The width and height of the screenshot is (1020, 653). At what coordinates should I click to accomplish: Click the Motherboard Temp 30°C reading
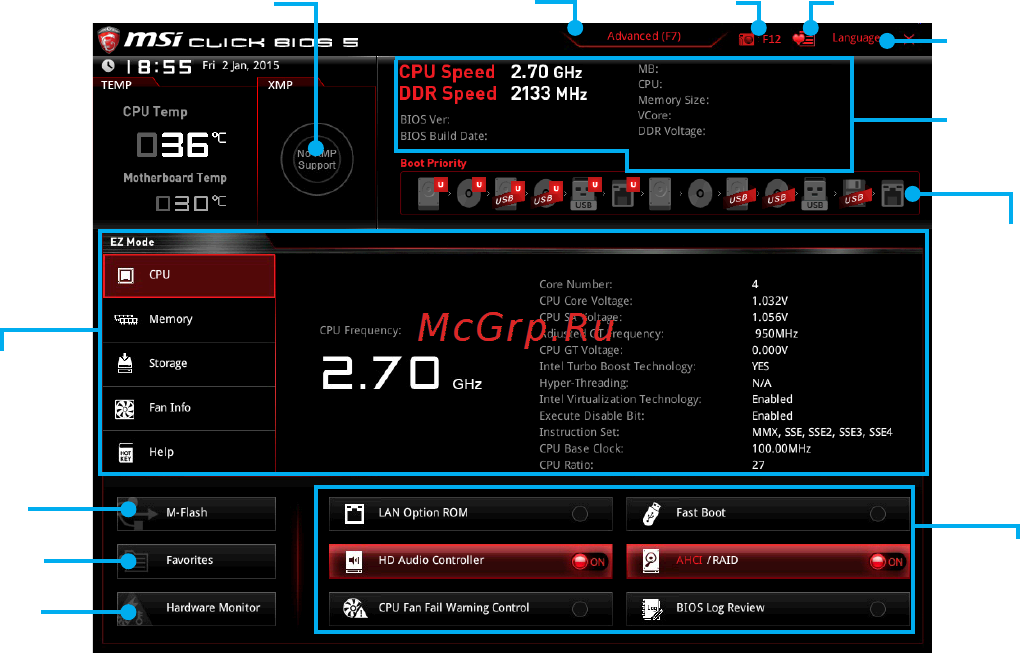click(x=191, y=204)
